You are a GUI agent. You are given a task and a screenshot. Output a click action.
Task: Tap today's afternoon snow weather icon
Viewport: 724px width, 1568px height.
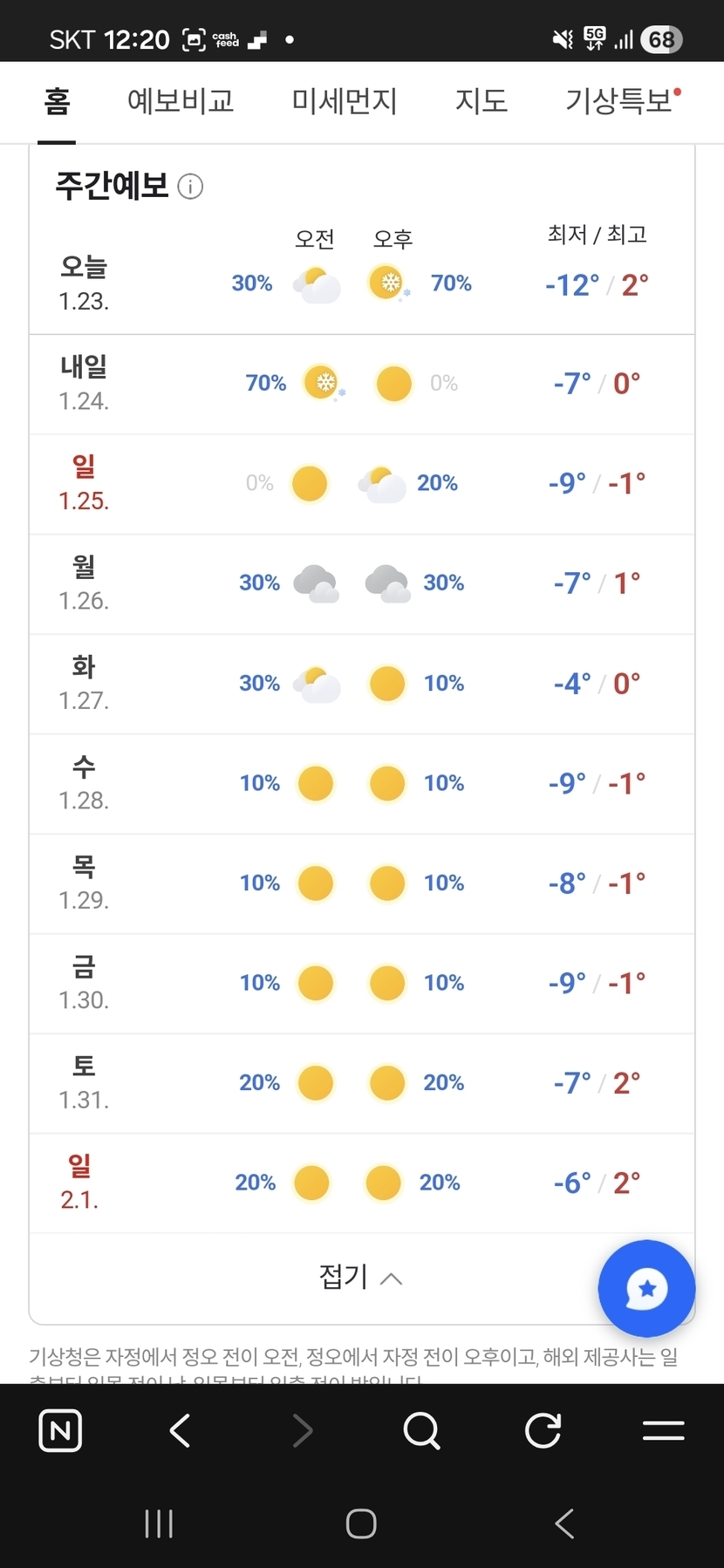pyautogui.click(x=387, y=283)
